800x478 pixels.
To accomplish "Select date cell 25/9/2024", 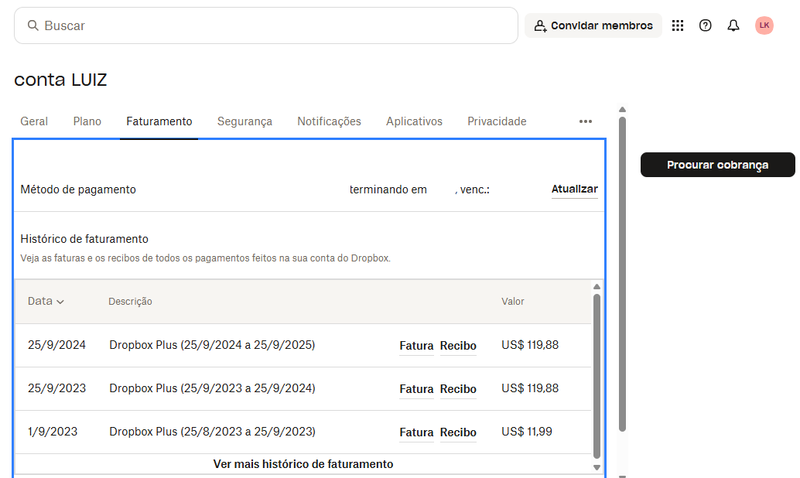I will click(57, 345).
